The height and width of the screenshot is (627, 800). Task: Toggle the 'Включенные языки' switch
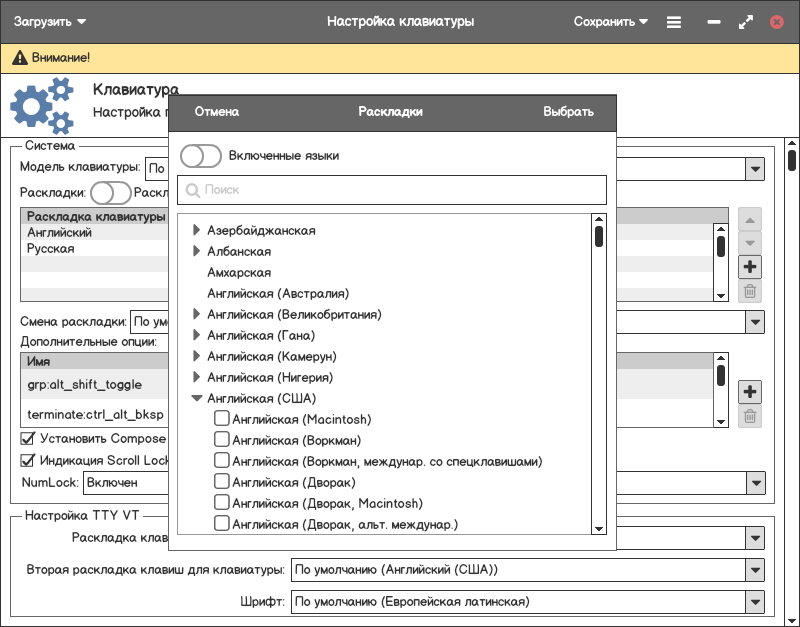201,156
